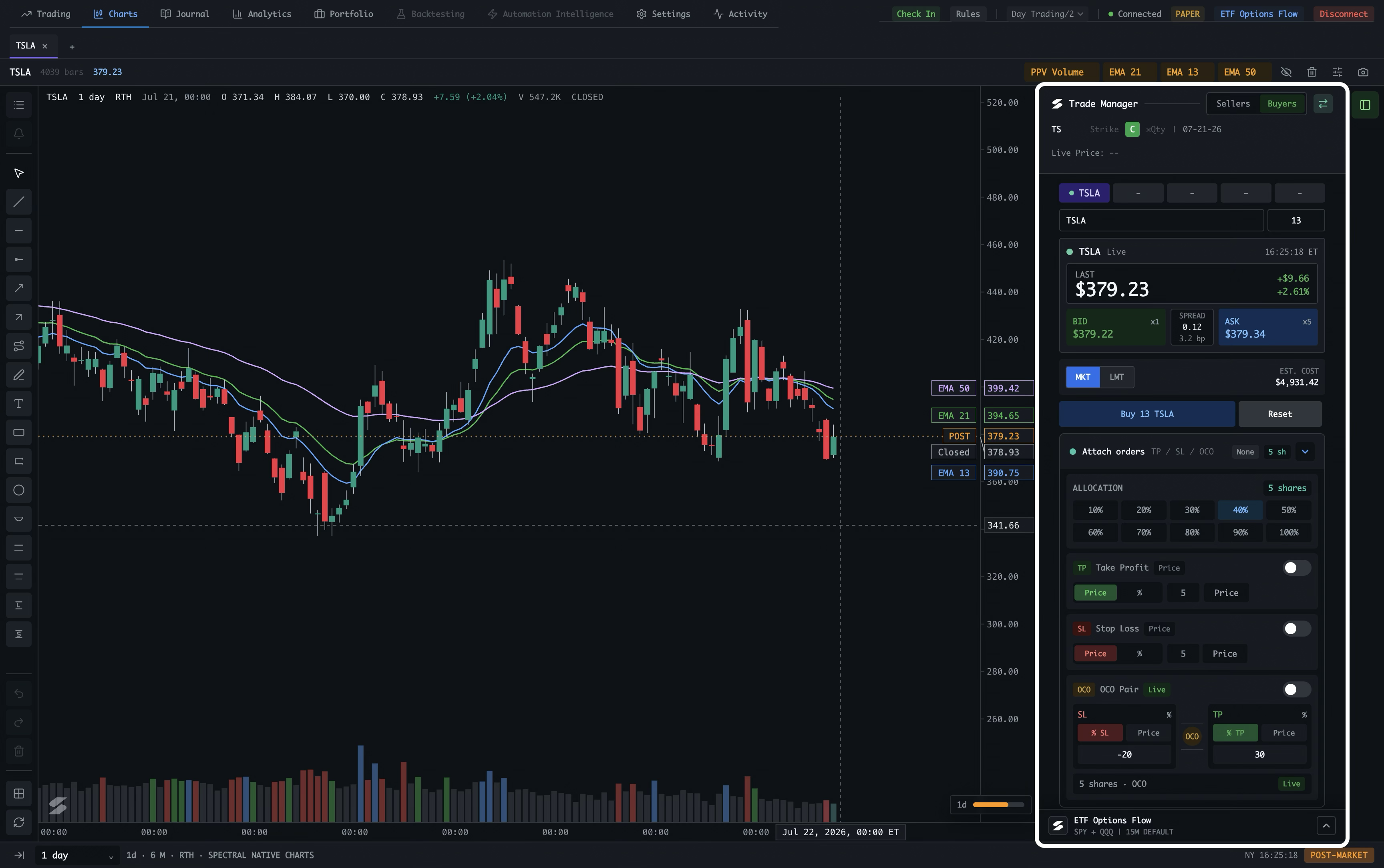Image resolution: width=1384 pixels, height=868 pixels.
Task: Click collapse-to-left arrow icon in bottom bar
Action: (19, 855)
